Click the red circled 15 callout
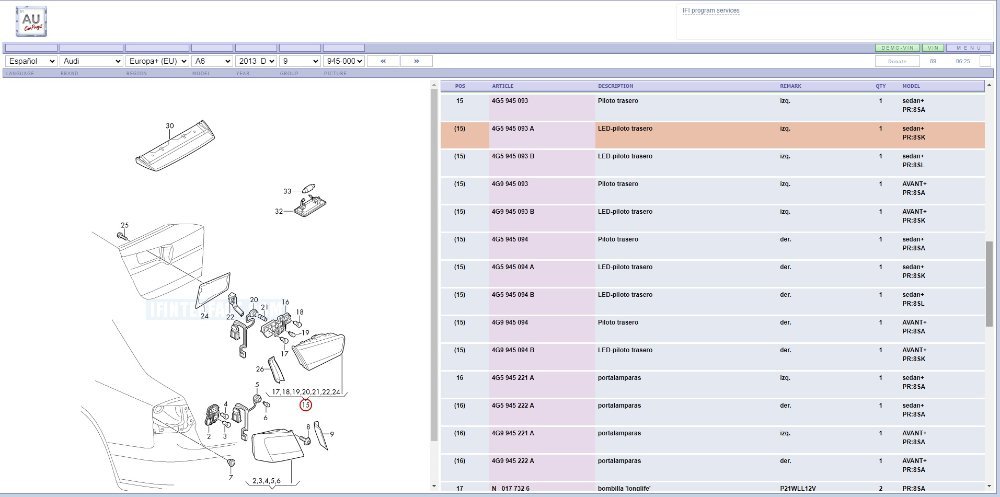This screenshot has height=497, width=1000. [x=306, y=404]
